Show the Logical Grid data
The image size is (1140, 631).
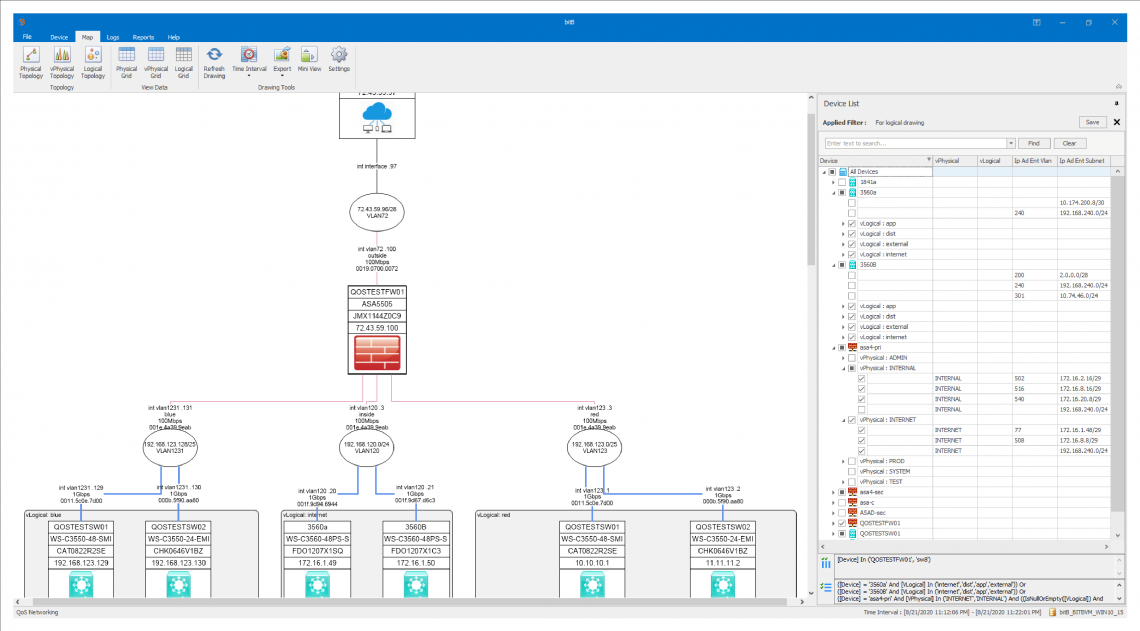click(x=183, y=63)
